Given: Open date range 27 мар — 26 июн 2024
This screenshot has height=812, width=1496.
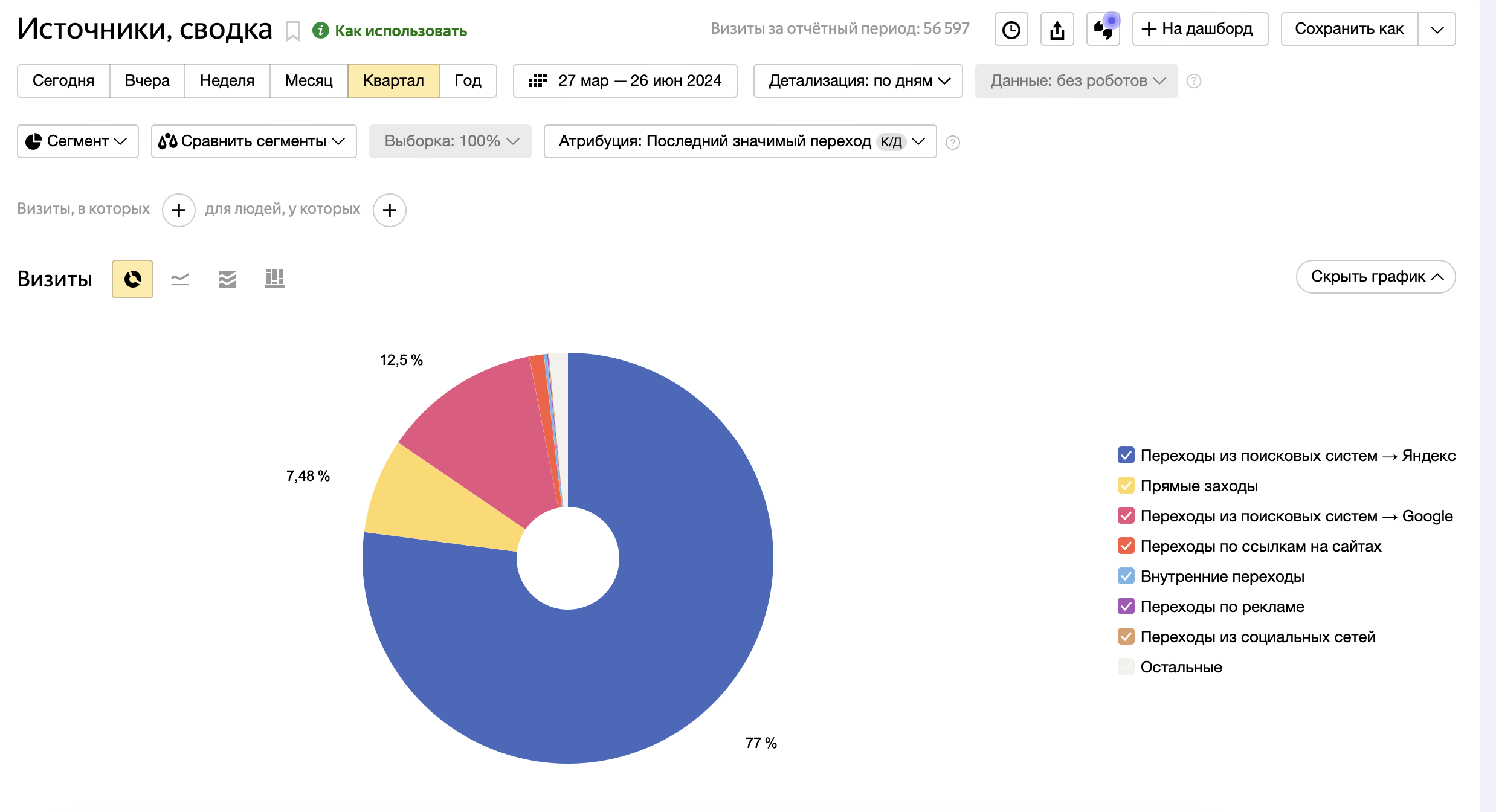Looking at the screenshot, I should 625,81.
